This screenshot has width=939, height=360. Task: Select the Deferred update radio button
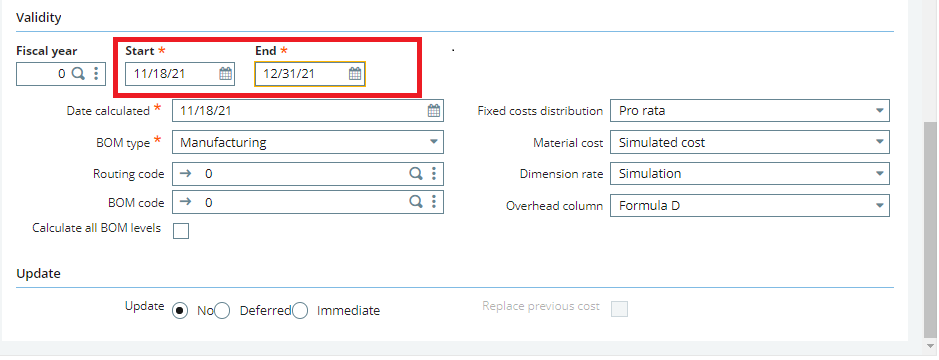(222, 311)
